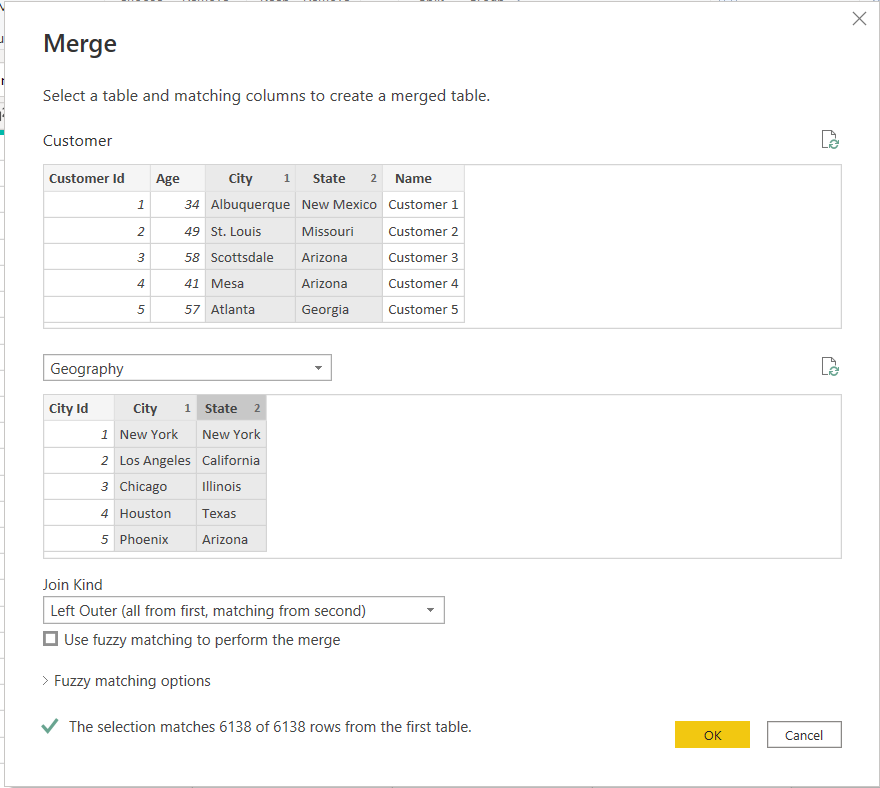Click the Georgia cell
Viewport: 880px width, 788px height.
339,309
